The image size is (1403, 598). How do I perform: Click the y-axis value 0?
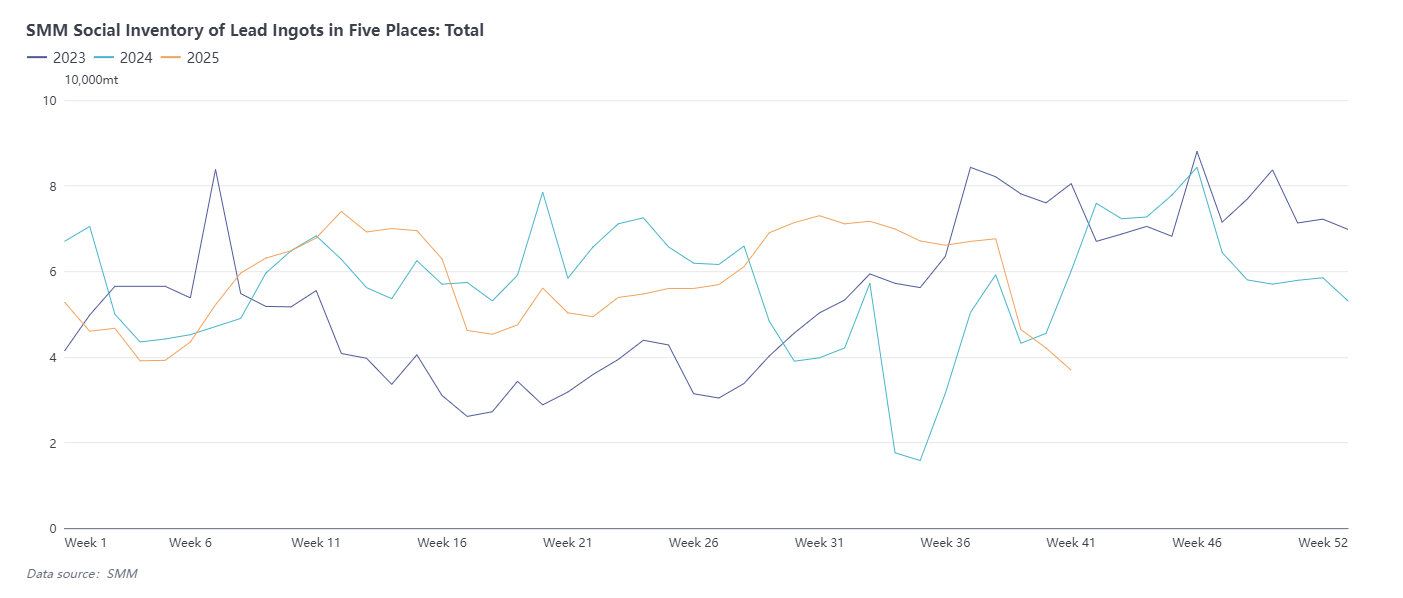52,528
